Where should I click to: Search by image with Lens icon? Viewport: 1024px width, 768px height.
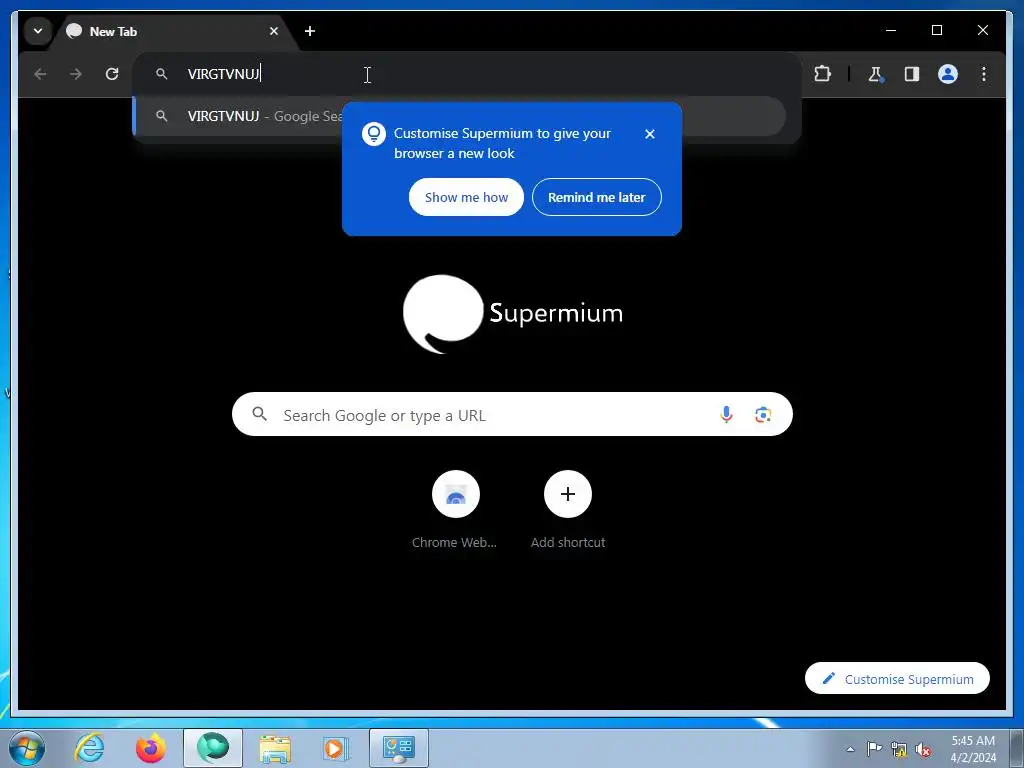[763, 415]
